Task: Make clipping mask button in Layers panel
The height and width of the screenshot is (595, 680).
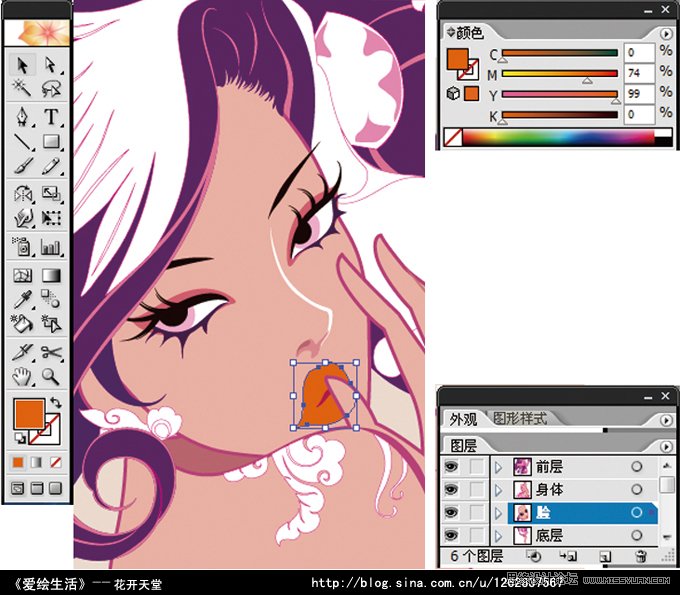Action: click(x=534, y=556)
